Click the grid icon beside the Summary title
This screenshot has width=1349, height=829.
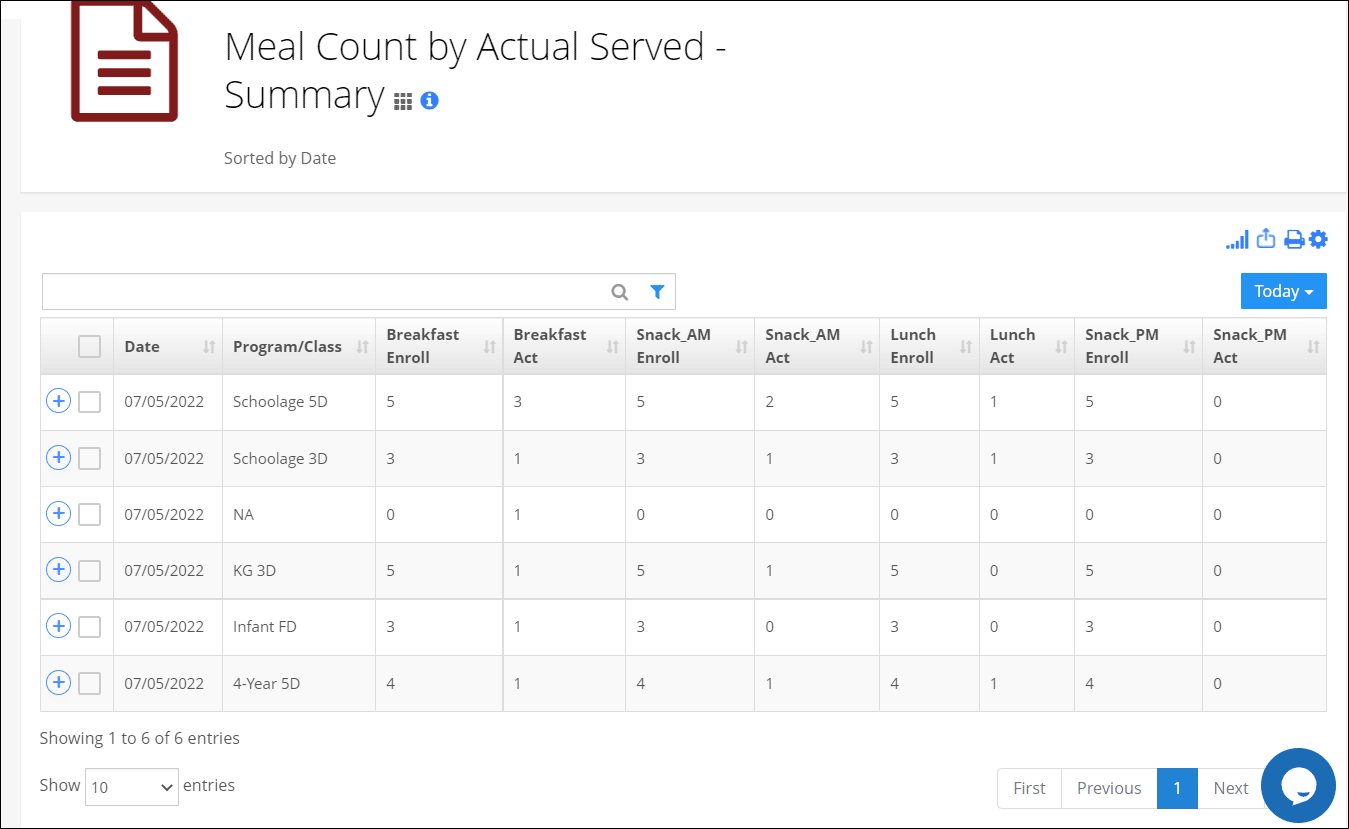click(403, 101)
